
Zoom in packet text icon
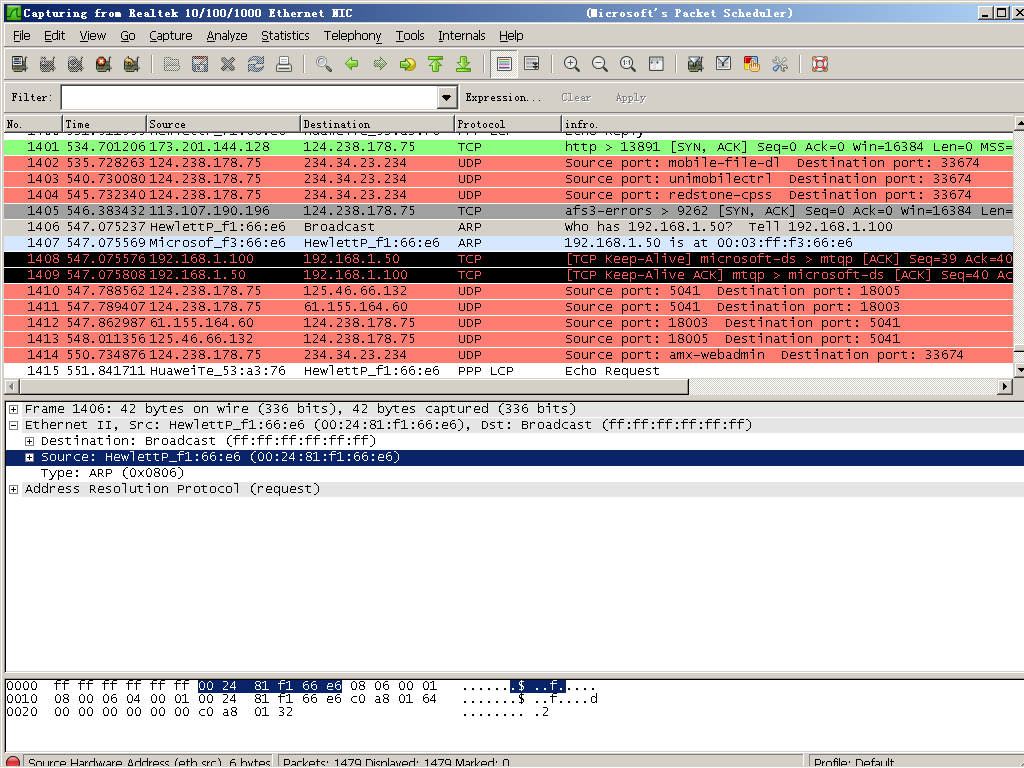572,64
